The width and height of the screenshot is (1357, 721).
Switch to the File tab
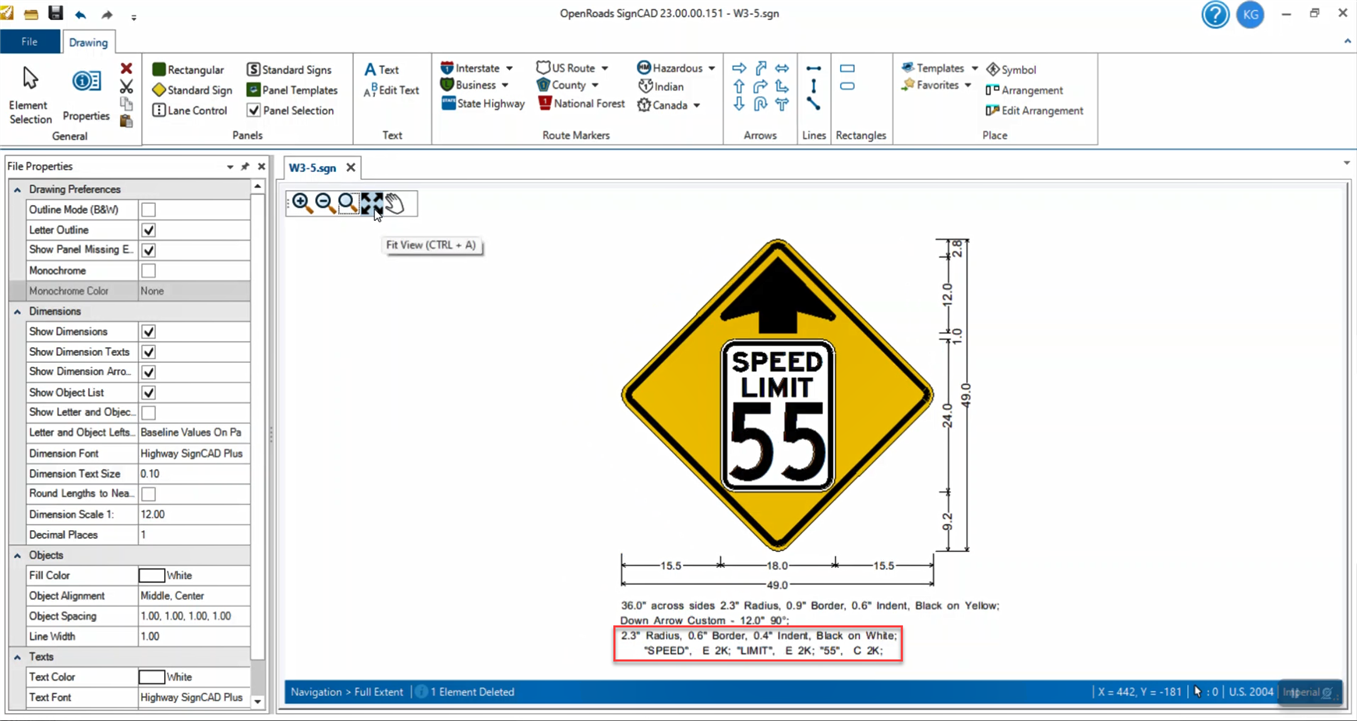pyautogui.click(x=30, y=42)
